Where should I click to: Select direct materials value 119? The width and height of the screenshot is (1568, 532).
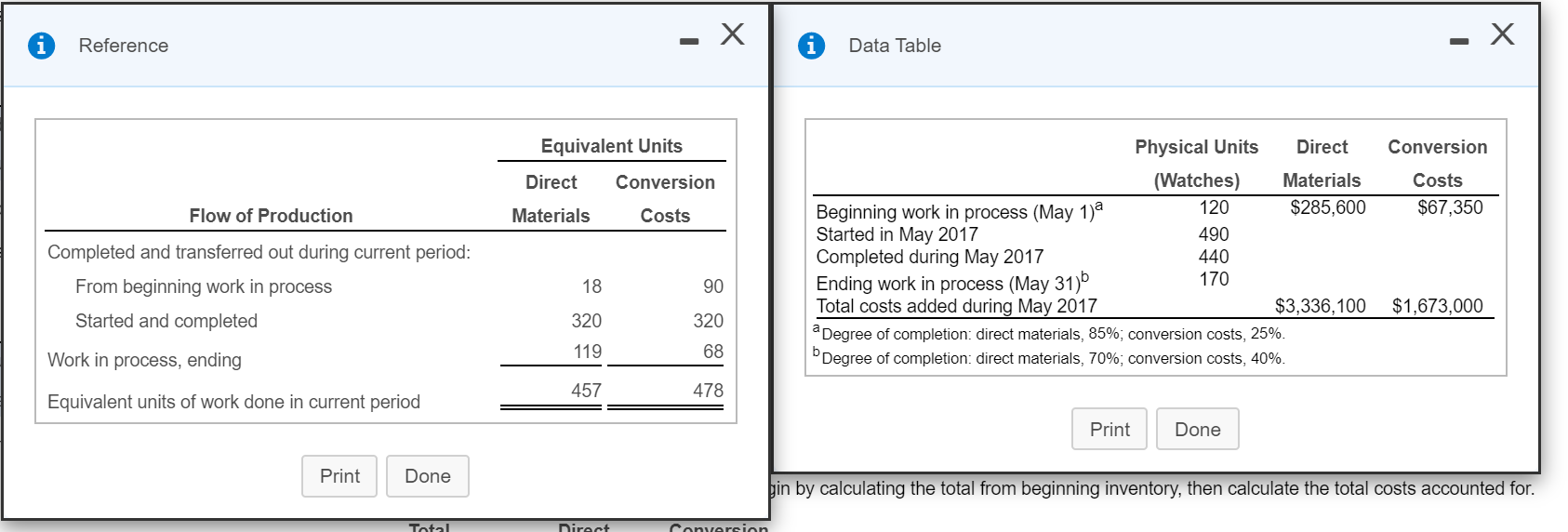tap(587, 352)
